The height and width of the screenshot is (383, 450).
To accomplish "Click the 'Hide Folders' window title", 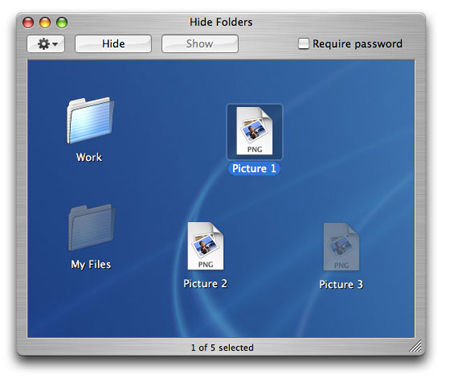I will (x=221, y=22).
